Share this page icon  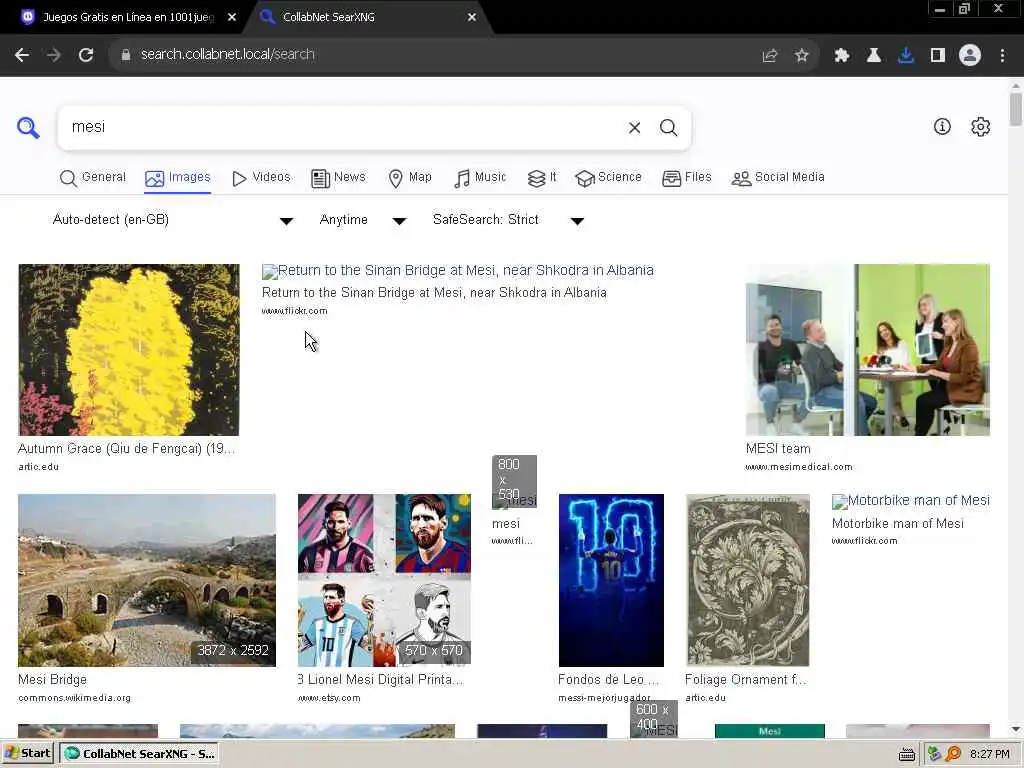tap(770, 56)
